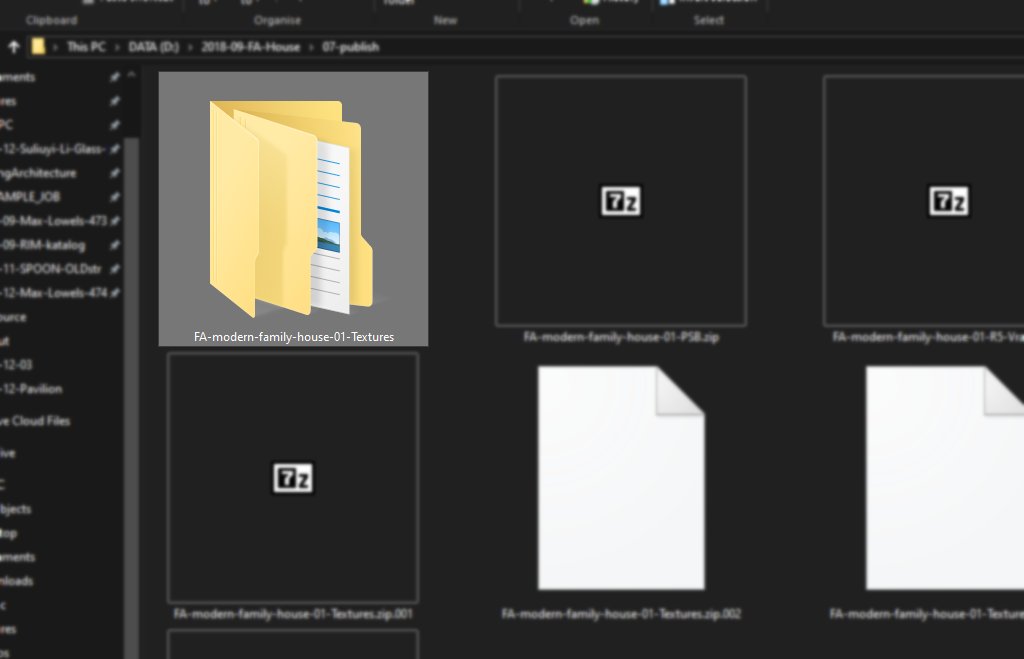Expand the chevron after 2018-09-FA-House
1024x659 pixels.
click(x=311, y=47)
